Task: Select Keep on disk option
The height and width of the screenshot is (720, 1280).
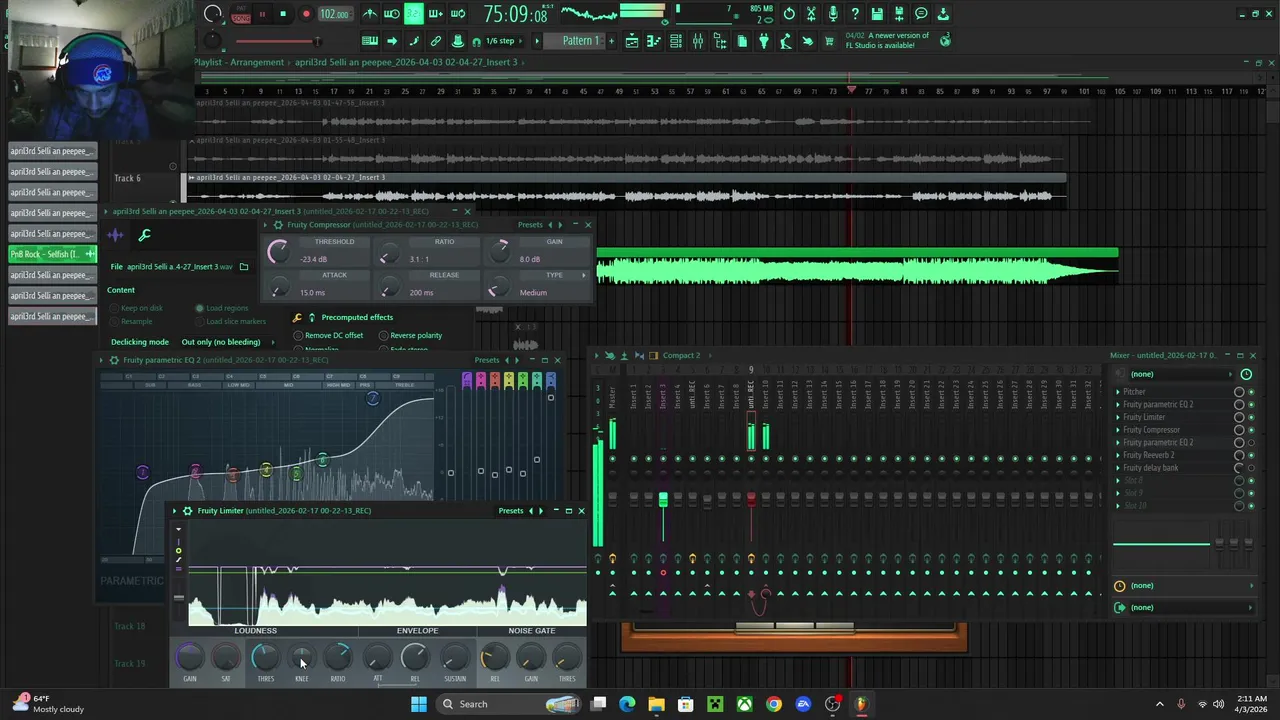Action: click(x=138, y=308)
